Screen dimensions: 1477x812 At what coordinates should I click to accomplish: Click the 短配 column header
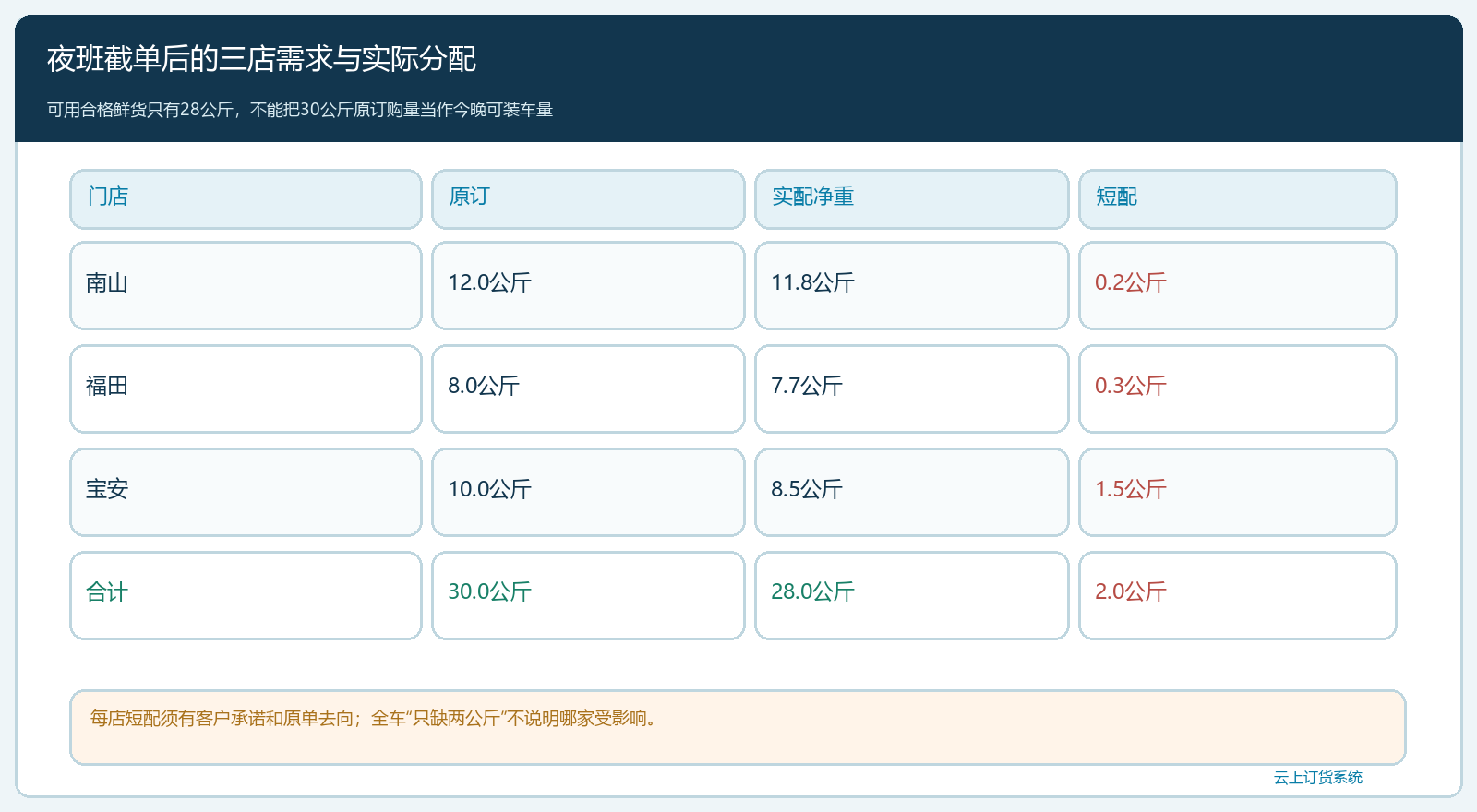[1238, 199]
